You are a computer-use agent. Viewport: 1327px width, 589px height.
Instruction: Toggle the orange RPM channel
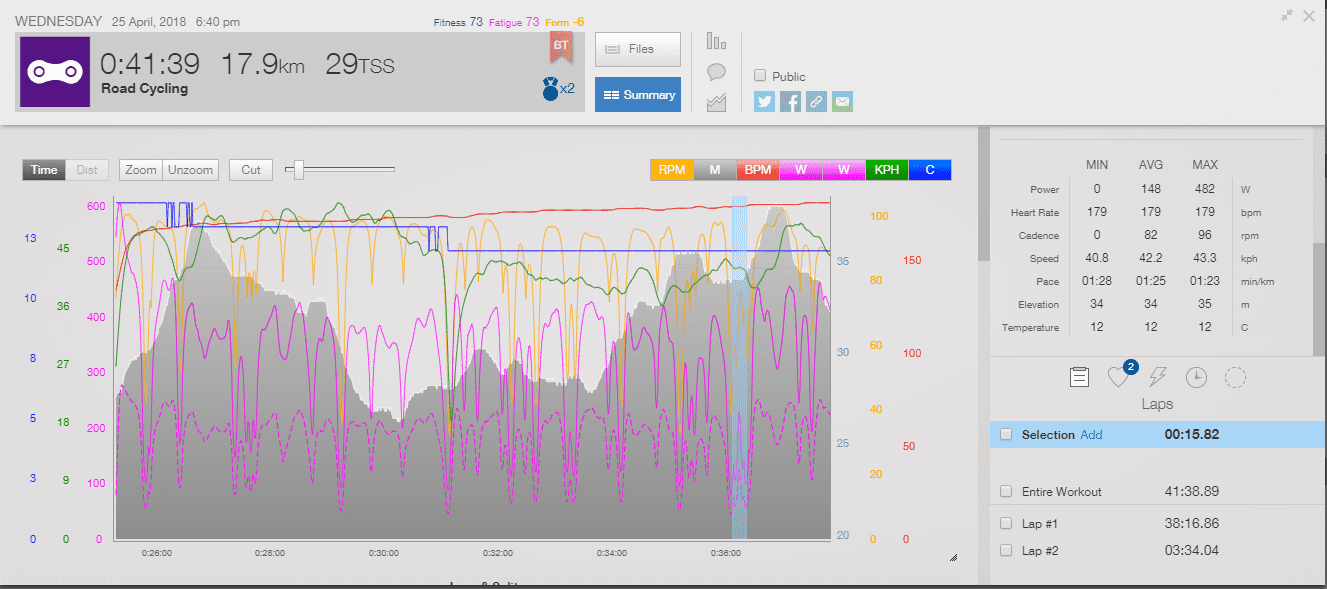(671, 170)
